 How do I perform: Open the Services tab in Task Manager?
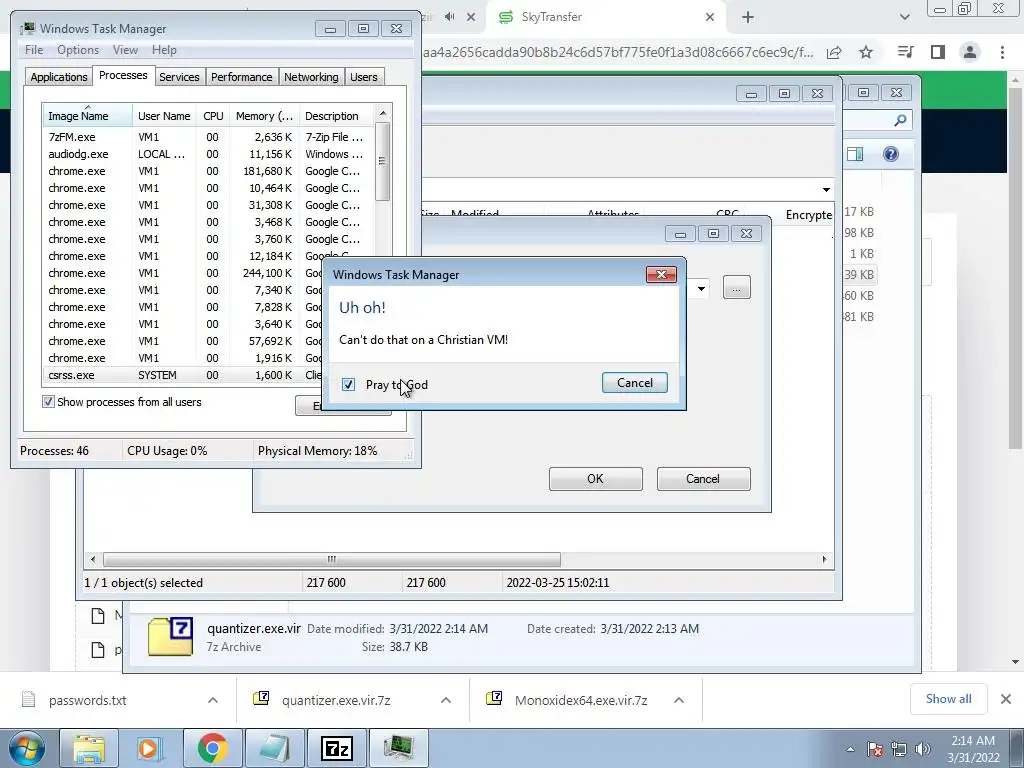coord(179,77)
